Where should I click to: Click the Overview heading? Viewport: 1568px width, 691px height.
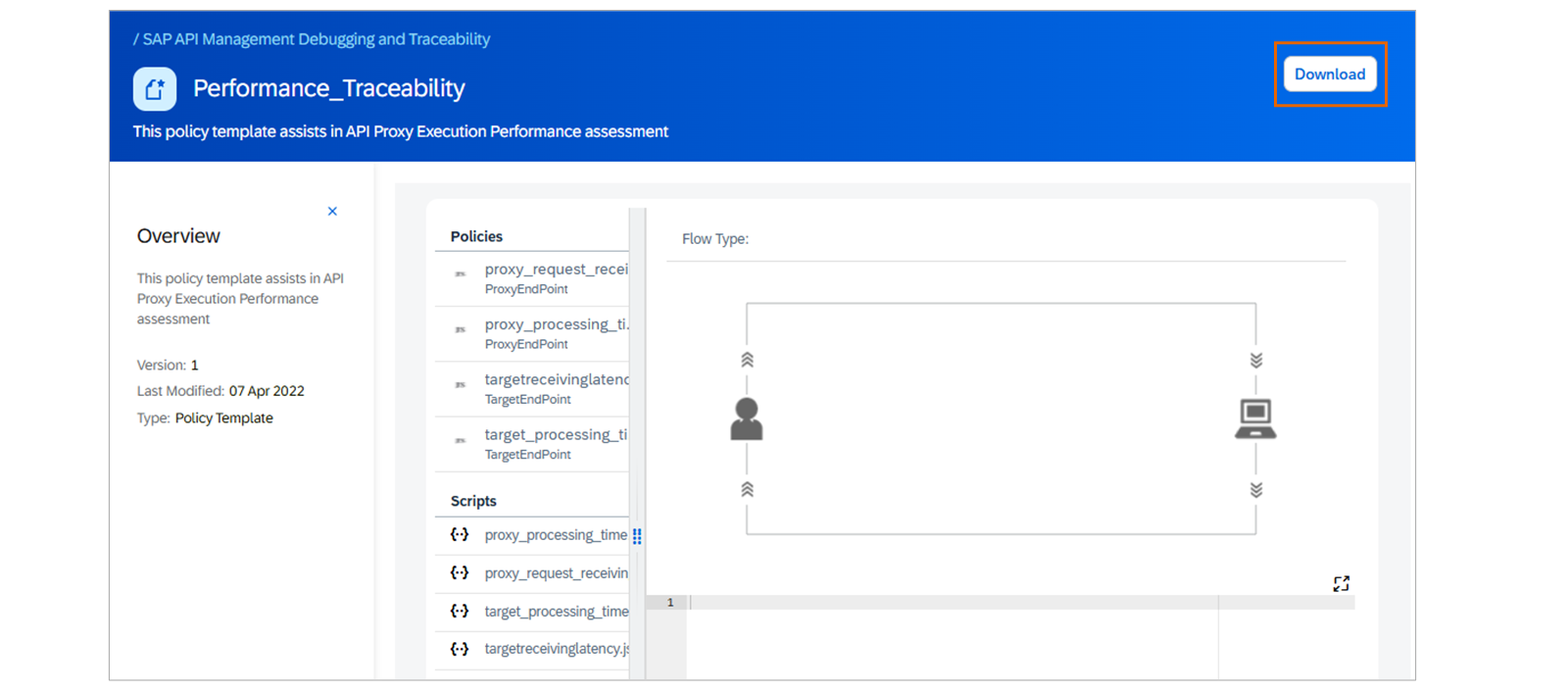click(x=178, y=236)
